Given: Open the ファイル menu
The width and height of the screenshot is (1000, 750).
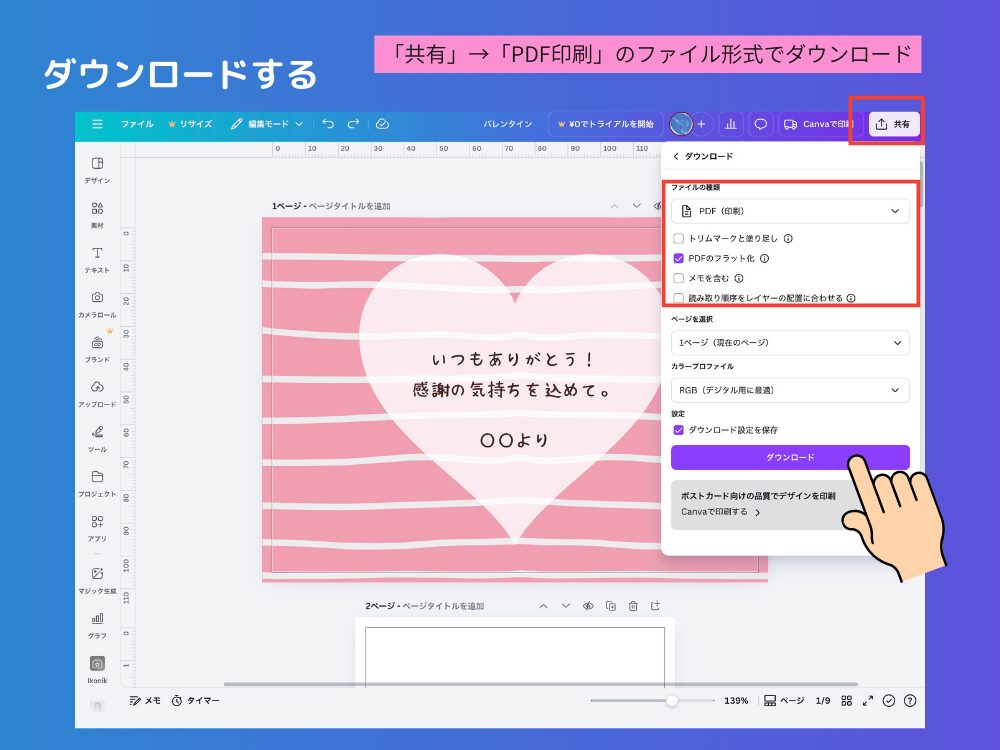Looking at the screenshot, I should 136,124.
